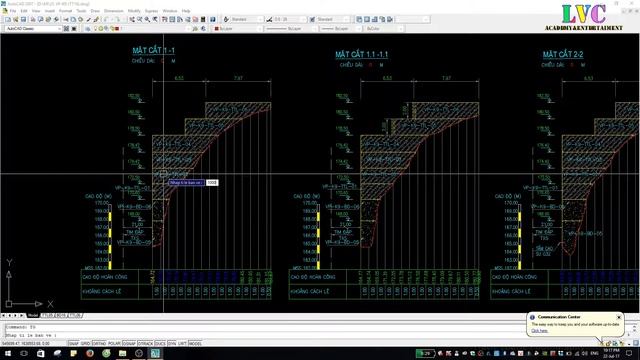Click the Windows Start button
The width and height of the screenshot is (640, 360).
pos(7,353)
